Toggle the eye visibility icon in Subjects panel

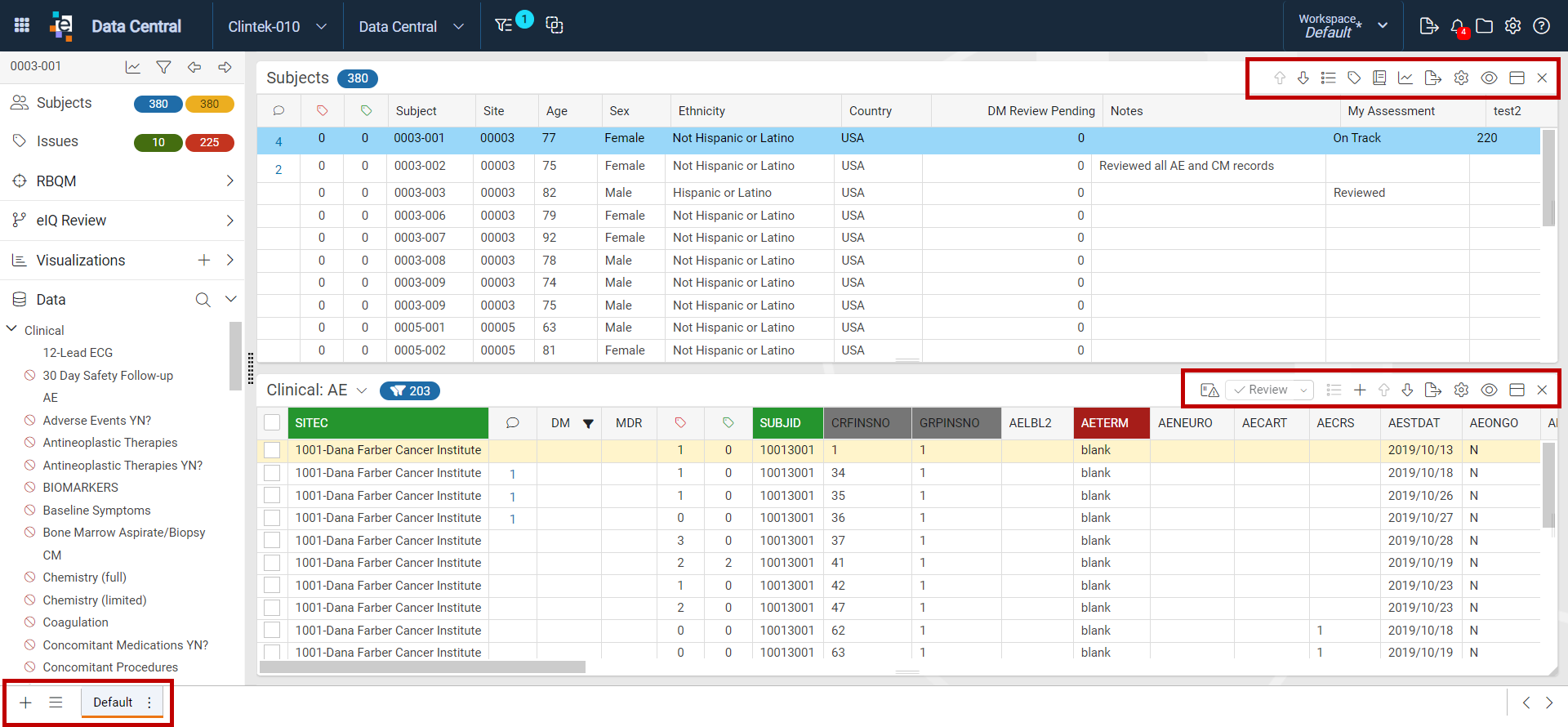coord(1489,78)
